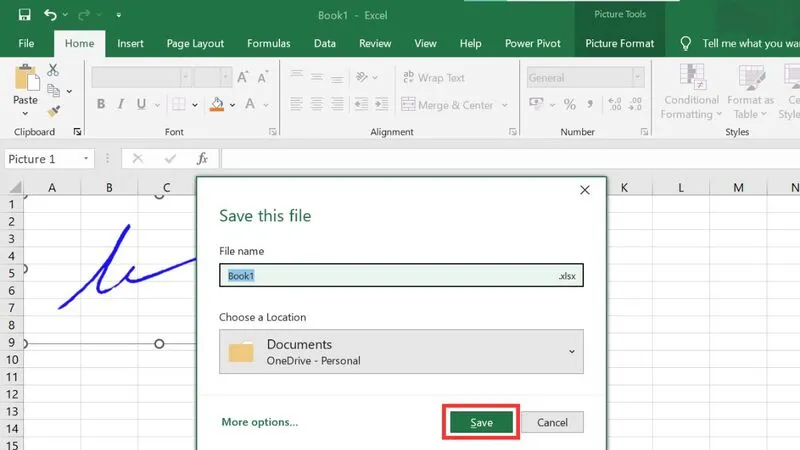Click Percent Style icon
This screenshot has height=450, width=800.
[570, 104]
